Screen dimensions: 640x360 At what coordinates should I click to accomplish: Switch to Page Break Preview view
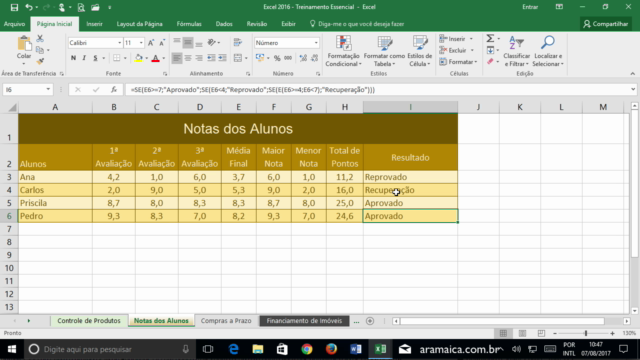tap(541, 333)
